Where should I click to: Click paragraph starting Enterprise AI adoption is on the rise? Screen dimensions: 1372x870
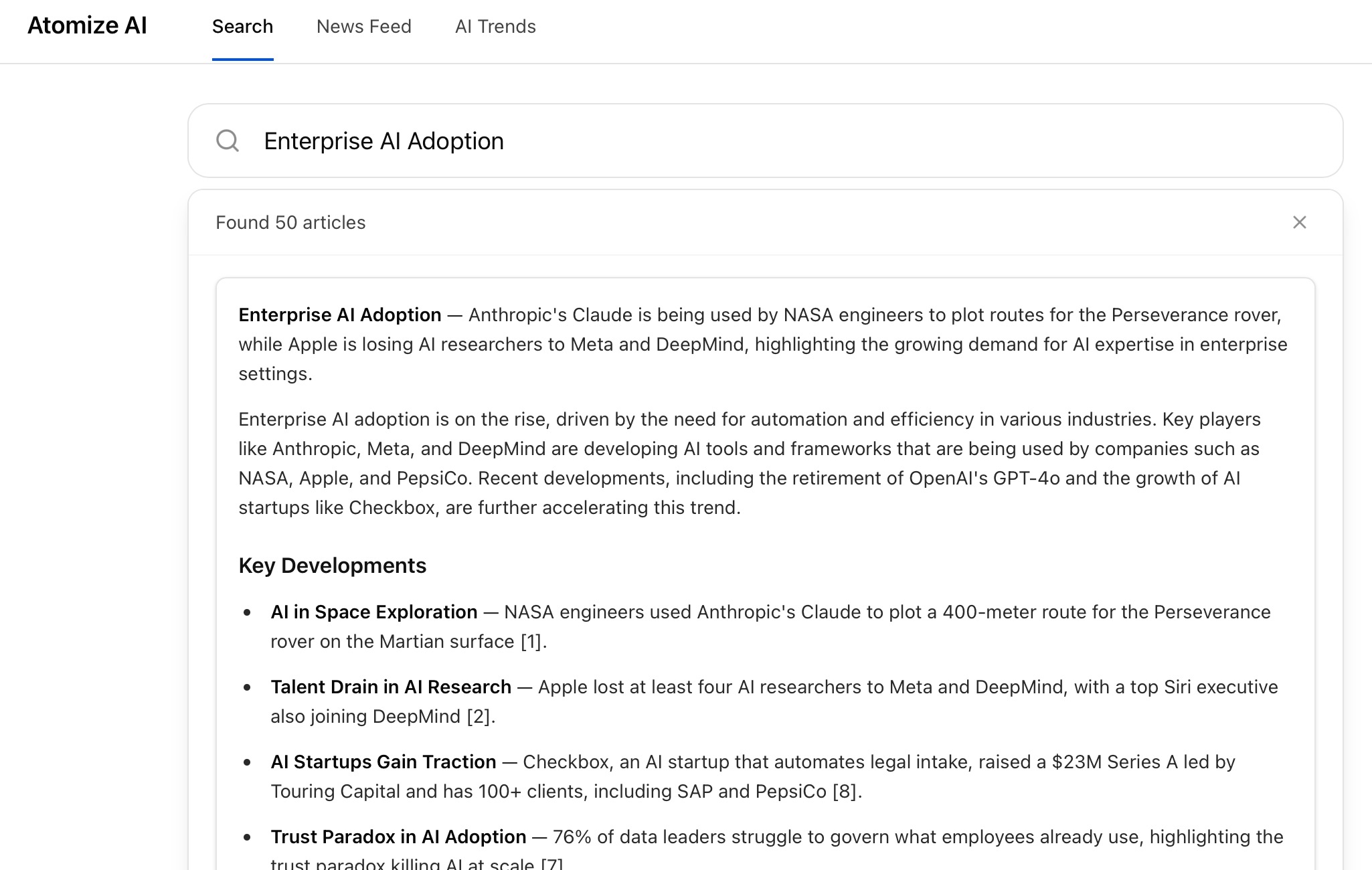tap(750, 463)
